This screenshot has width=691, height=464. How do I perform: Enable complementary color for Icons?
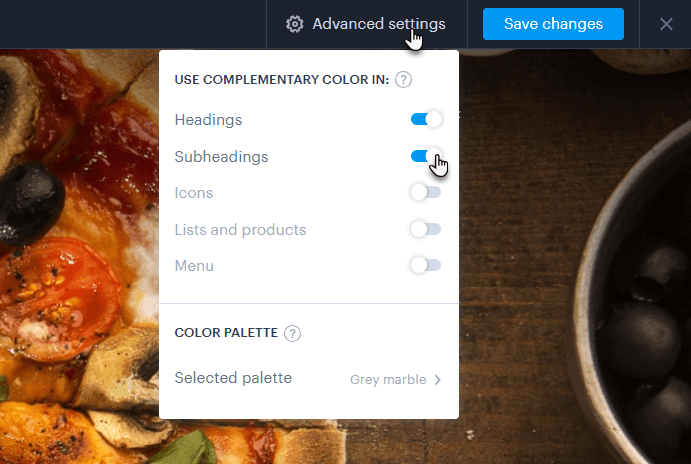[x=426, y=192]
